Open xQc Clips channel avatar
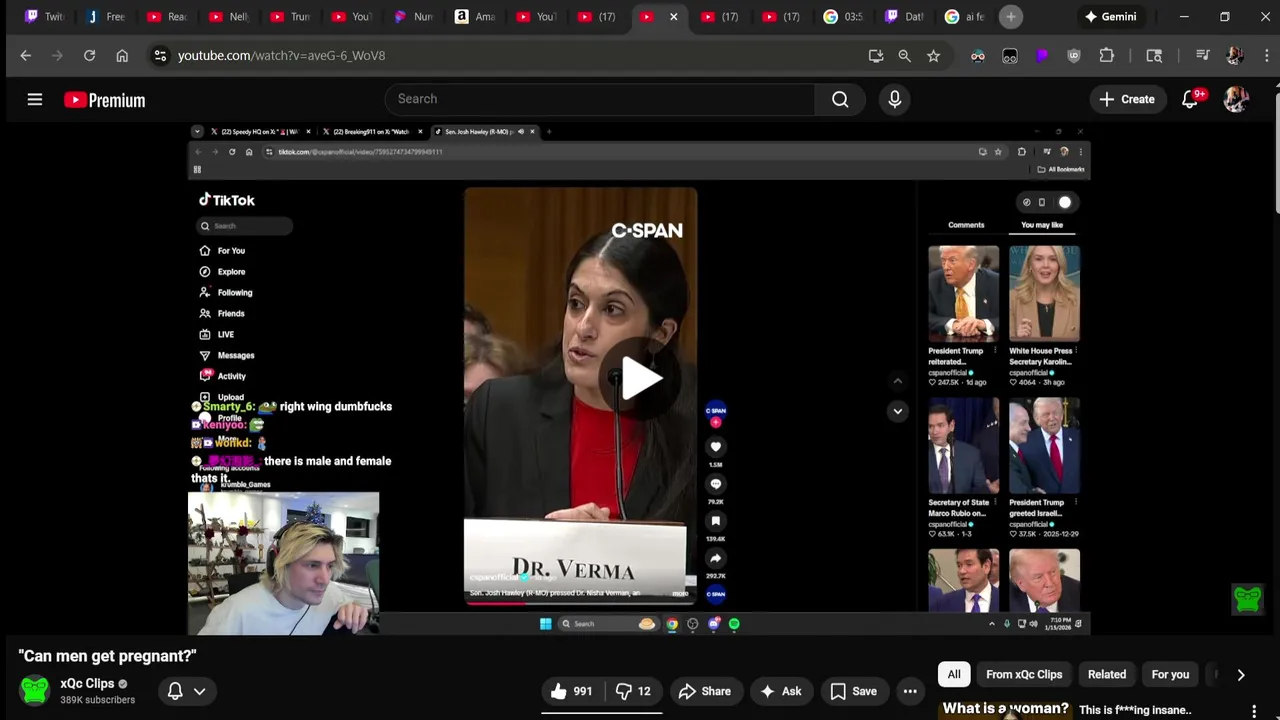Screen dimensions: 1280x720 pos(35,691)
